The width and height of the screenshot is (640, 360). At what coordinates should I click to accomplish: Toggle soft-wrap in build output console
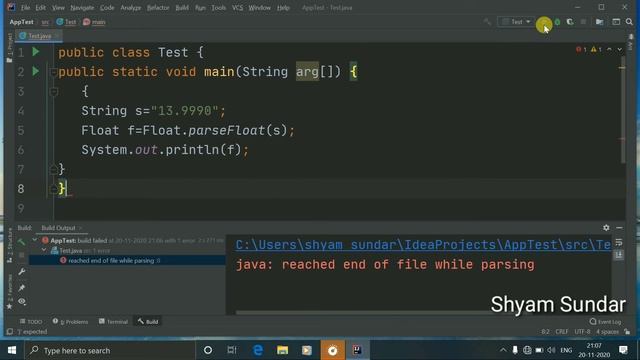pos(619,242)
